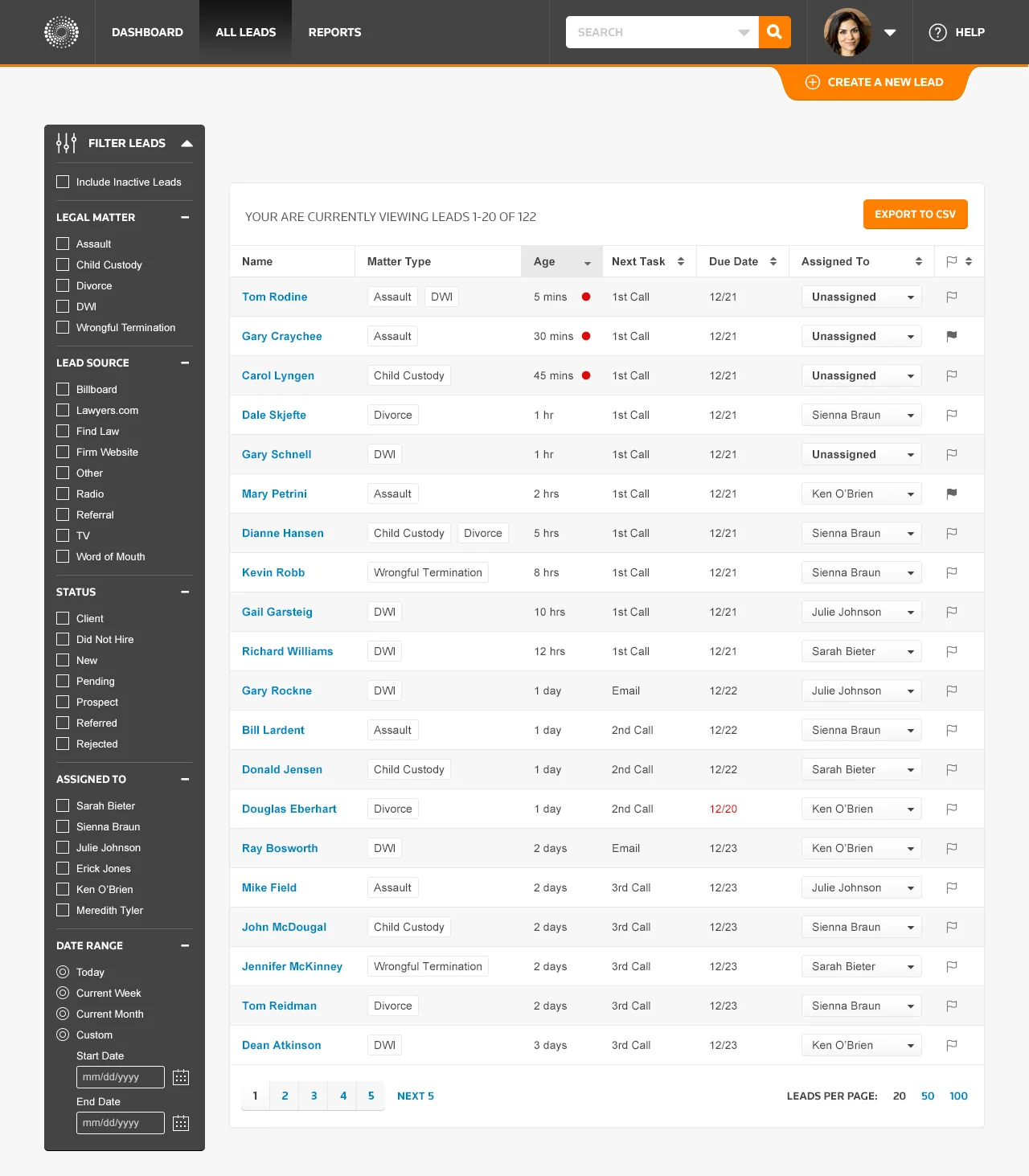The height and width of the screenshot is (1176, 1029).
Task: Click the Export to CSV button
Action: (x=915, y=215)
